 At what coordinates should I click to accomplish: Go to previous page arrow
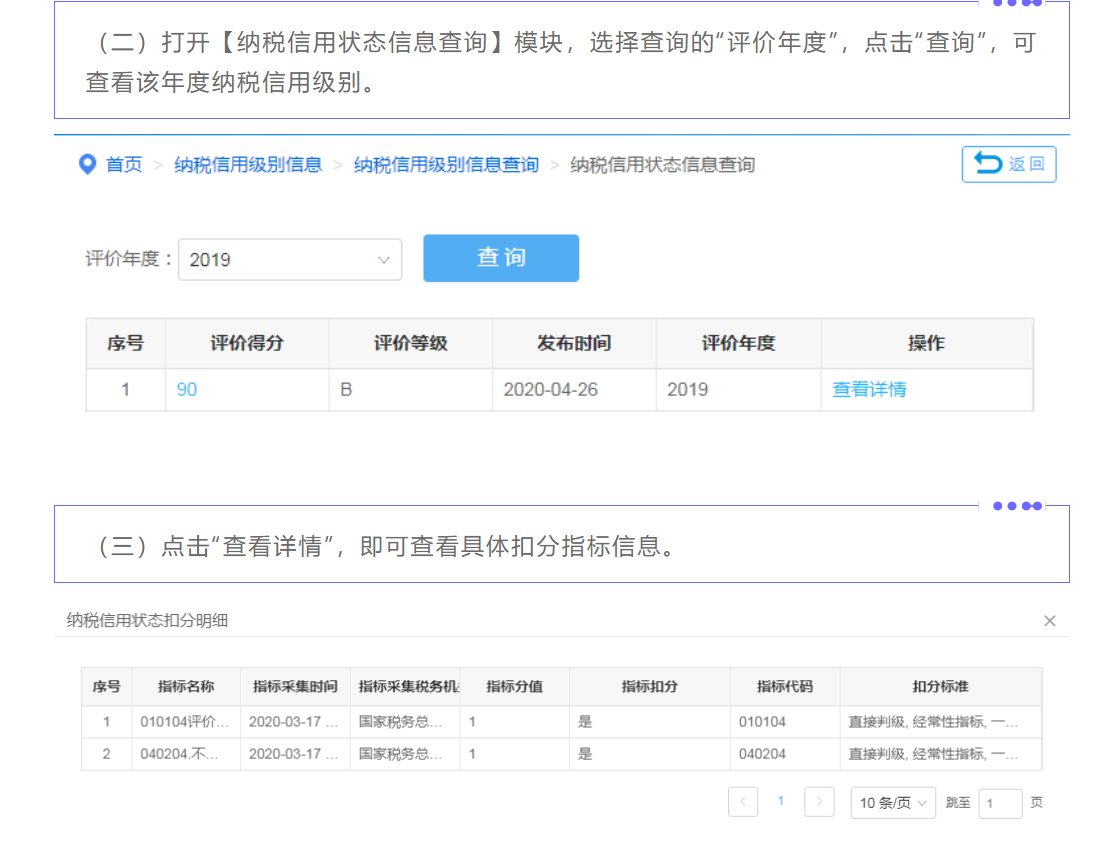point(743,802)
